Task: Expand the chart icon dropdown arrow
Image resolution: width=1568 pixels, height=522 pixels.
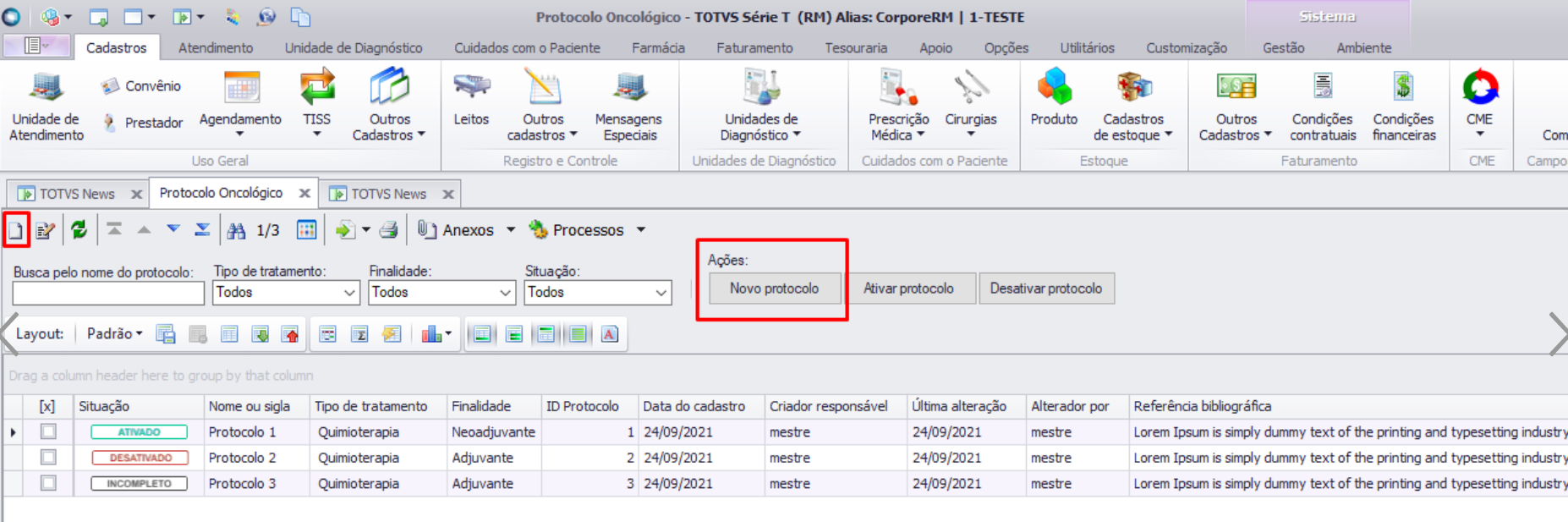Action: point(448,334)
